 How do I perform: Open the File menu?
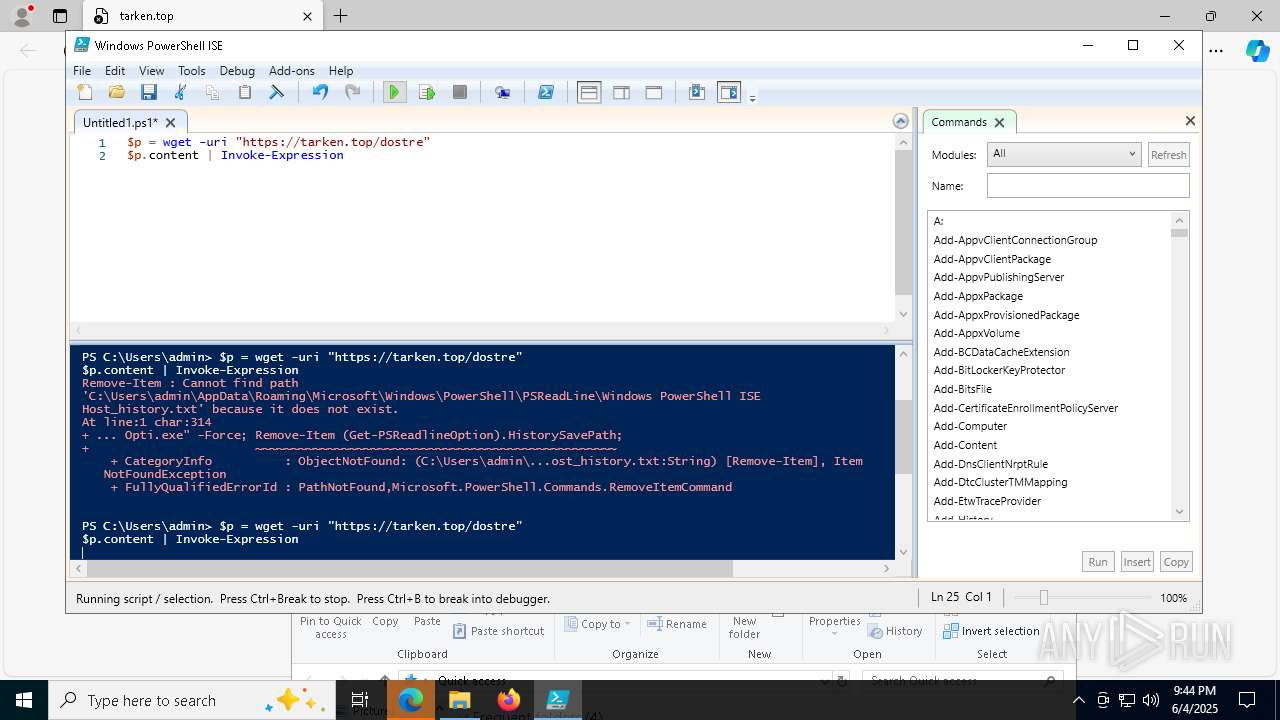(82, 71)
